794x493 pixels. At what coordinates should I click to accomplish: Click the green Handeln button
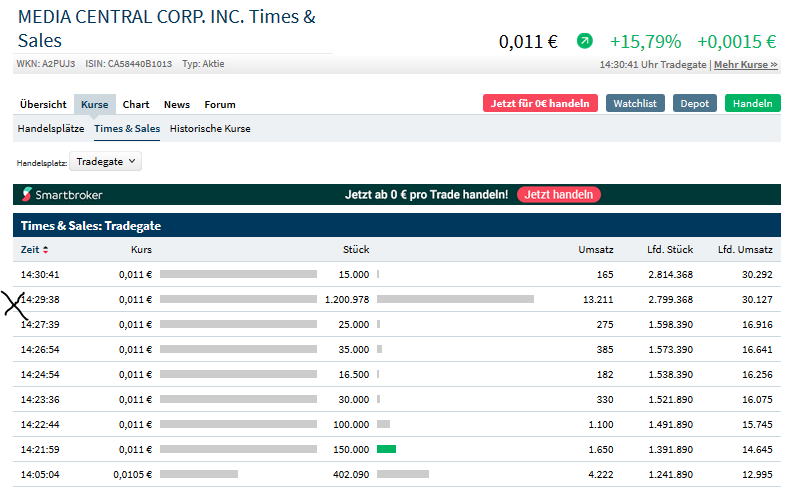[752, 103]
